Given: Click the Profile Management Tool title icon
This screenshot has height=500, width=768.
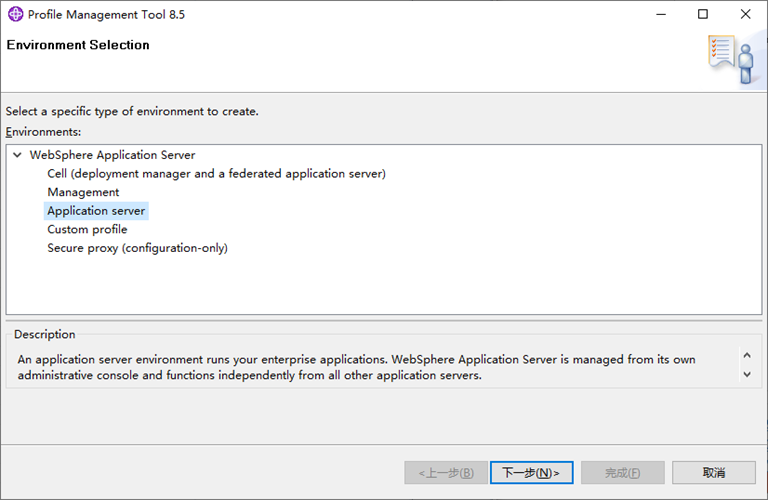Looking at the screenshot, I should 15,14.
